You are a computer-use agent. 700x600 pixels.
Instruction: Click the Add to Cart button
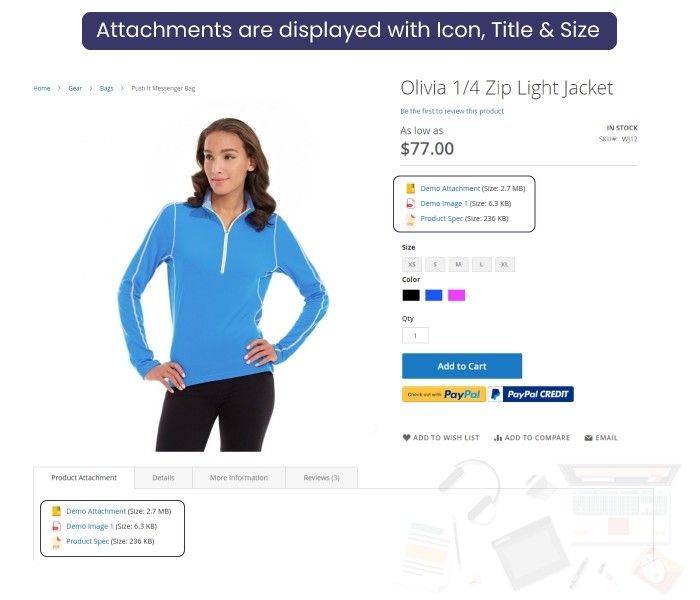coord(462,366)
